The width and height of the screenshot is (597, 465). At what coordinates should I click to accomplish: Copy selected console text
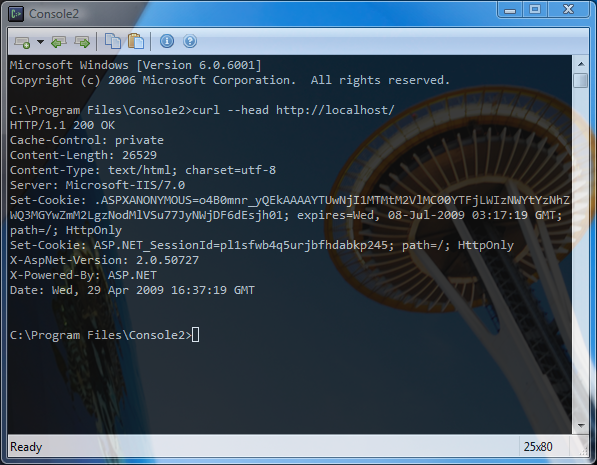pos(113,41)
